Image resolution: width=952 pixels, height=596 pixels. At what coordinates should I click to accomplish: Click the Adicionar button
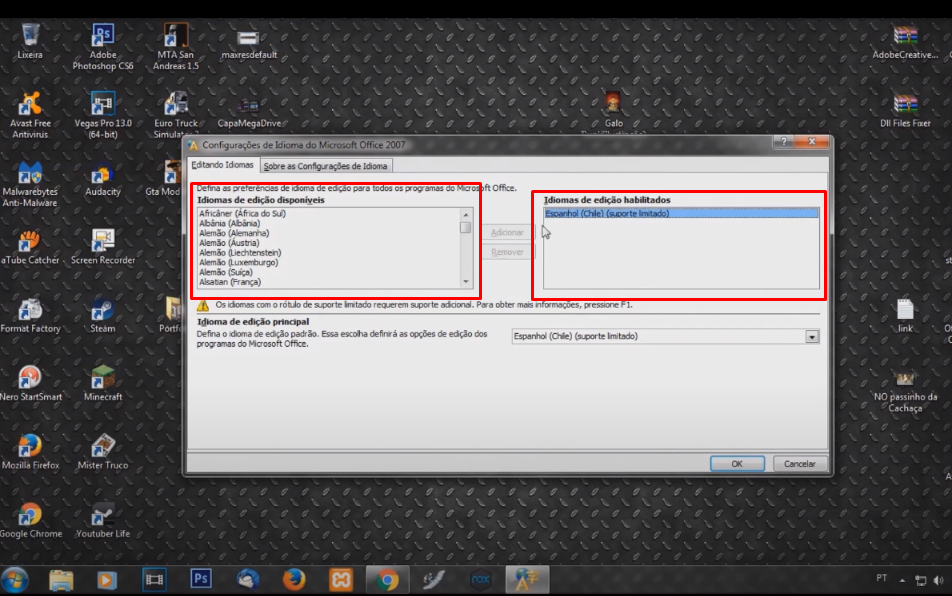pyautogui.click(x=507, y=232)
